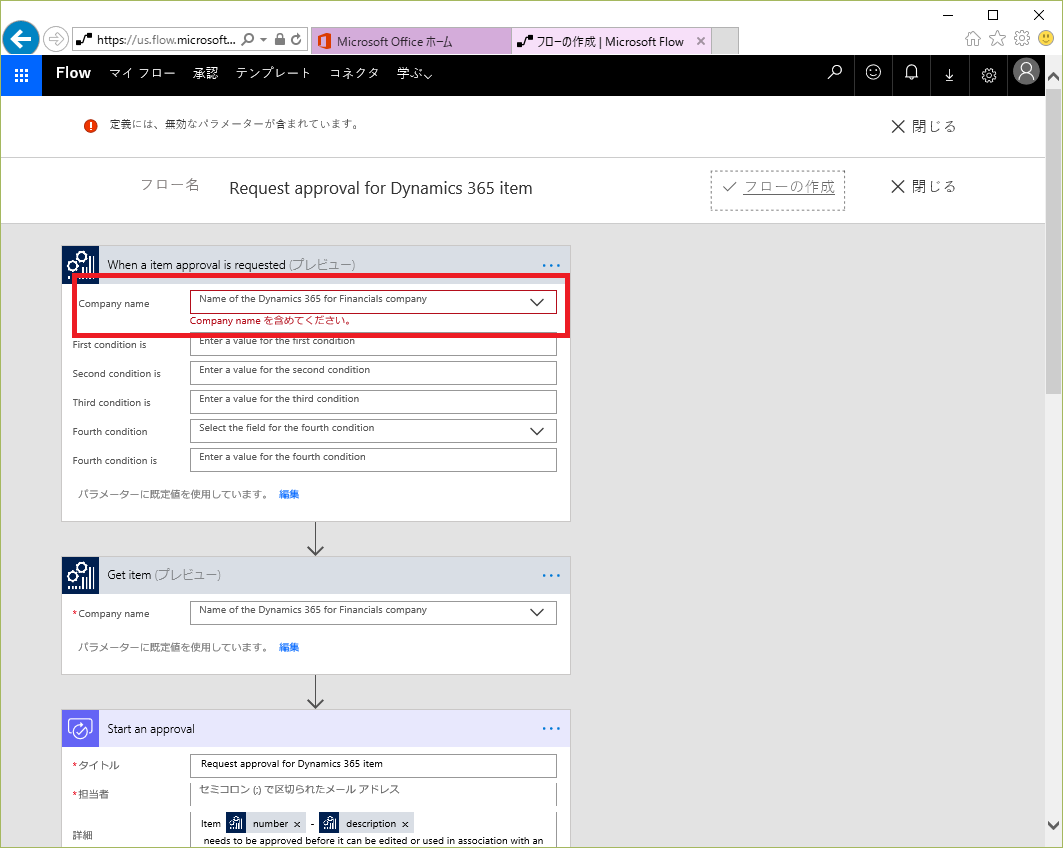Click the Second condition value field
The width and height of the screenshot is (1063, 848).
374,373
